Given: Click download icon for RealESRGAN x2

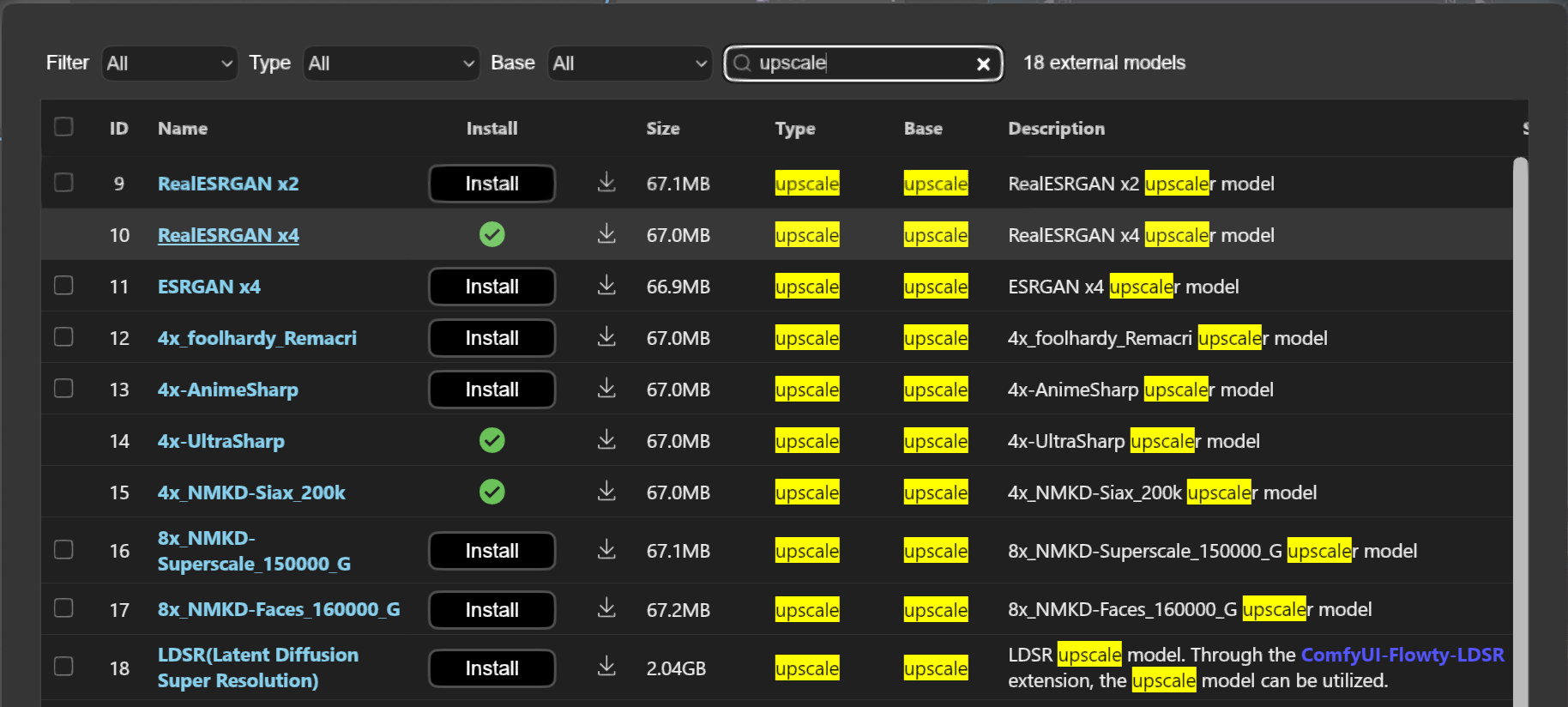Looking at the screenshot, I should coord(606,183).
